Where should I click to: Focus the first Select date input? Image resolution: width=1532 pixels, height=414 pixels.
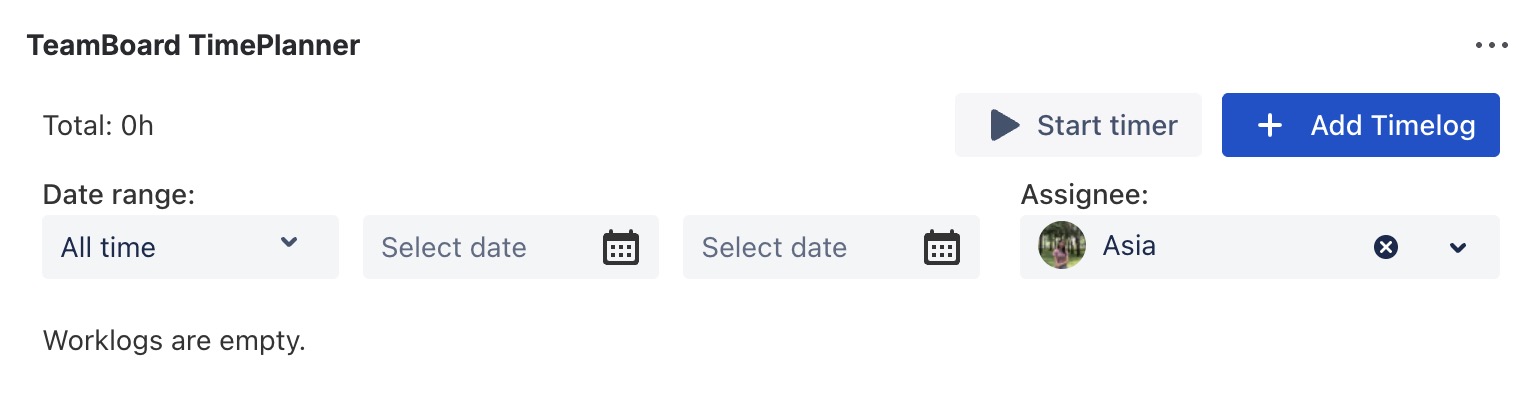tap(472, 247)
